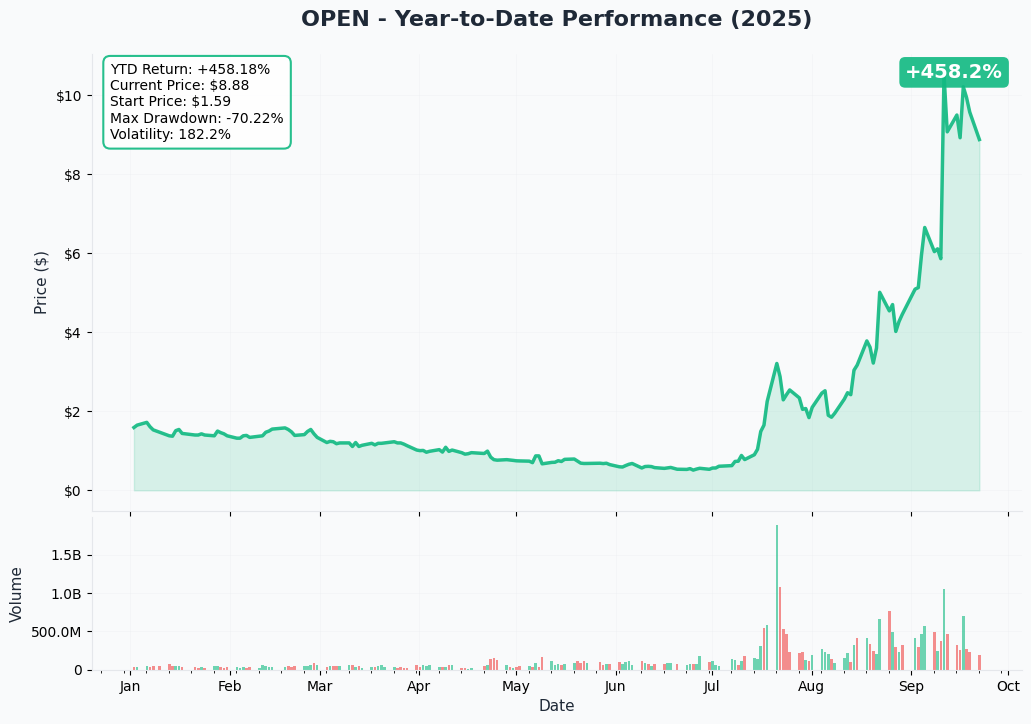Click the $6 price axis label
This screenshot has height=724, width=1031.
pyautogui.click(x=73, y=254)
